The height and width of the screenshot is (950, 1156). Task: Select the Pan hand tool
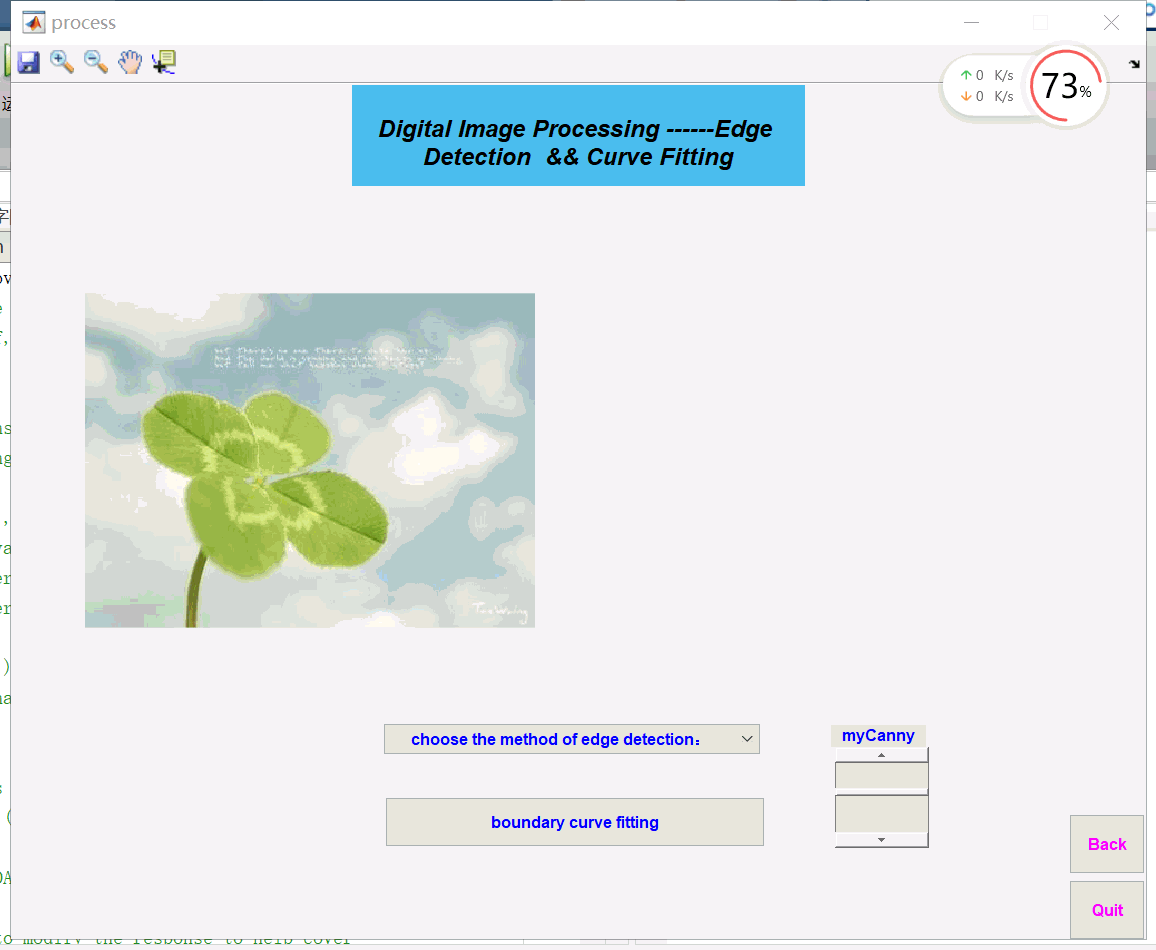coord(130,63)
